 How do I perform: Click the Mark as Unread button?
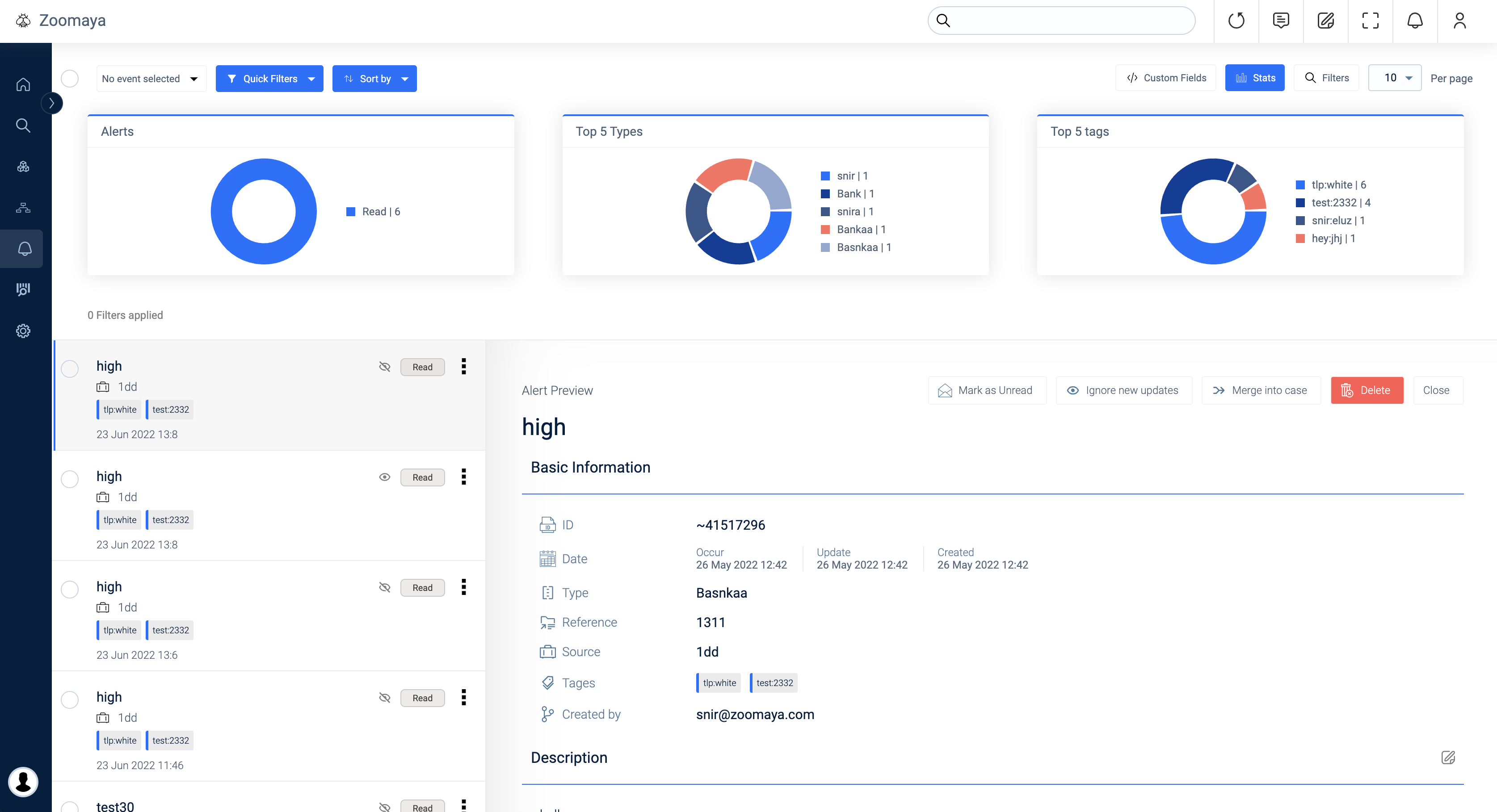(x=987, y=390)
